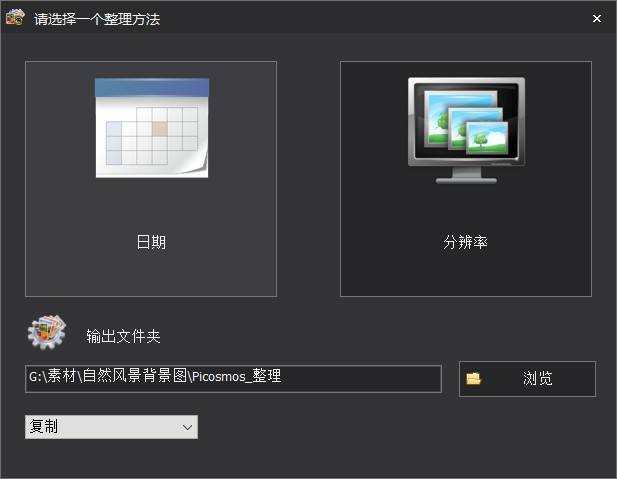Choose the 分辨率 label to organize by resolution
Viewport: 617px width, 479px height.
(465, 242)
